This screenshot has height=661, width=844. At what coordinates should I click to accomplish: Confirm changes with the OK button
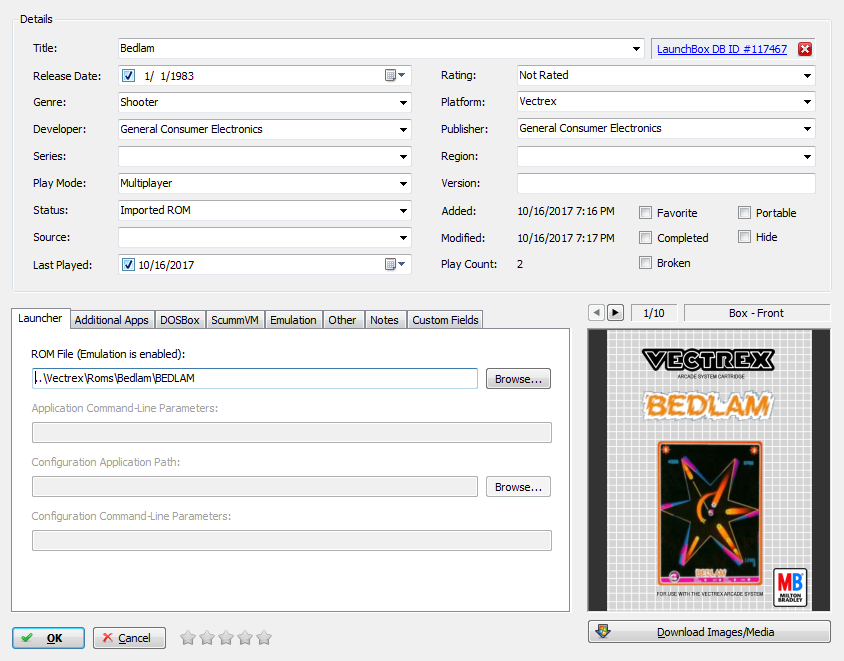pos(48,638)
